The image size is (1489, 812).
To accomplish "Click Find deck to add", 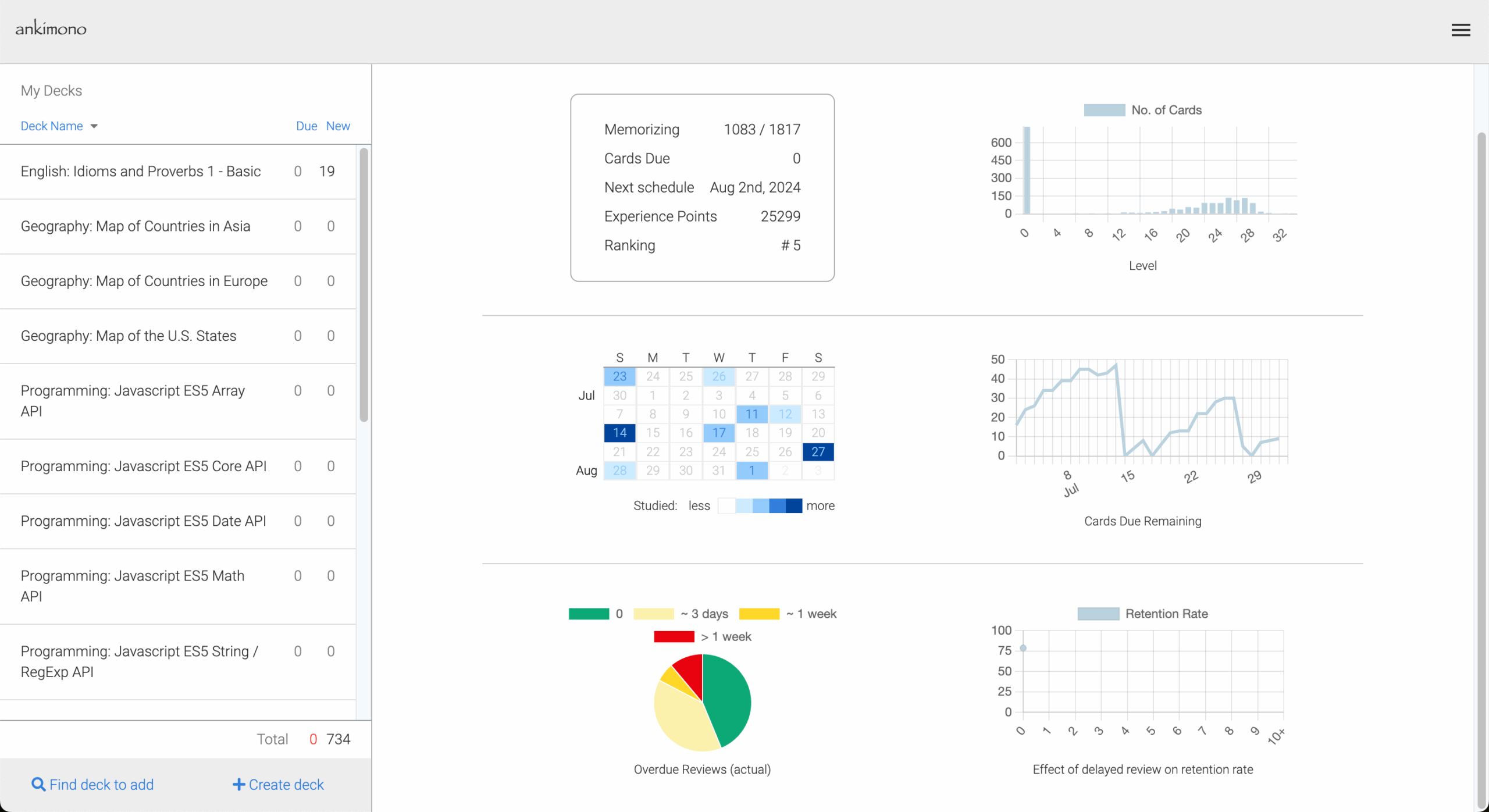I will click(101, 785).
